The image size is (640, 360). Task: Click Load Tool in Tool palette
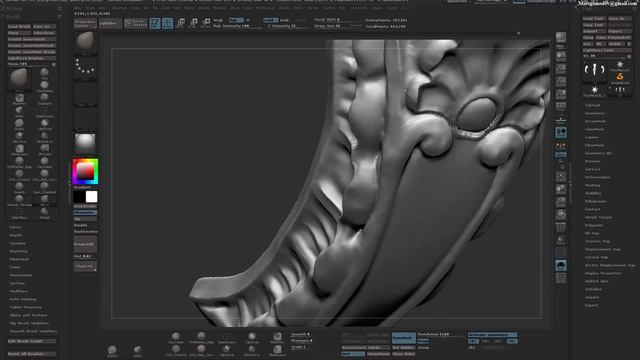tap(594, 19)
